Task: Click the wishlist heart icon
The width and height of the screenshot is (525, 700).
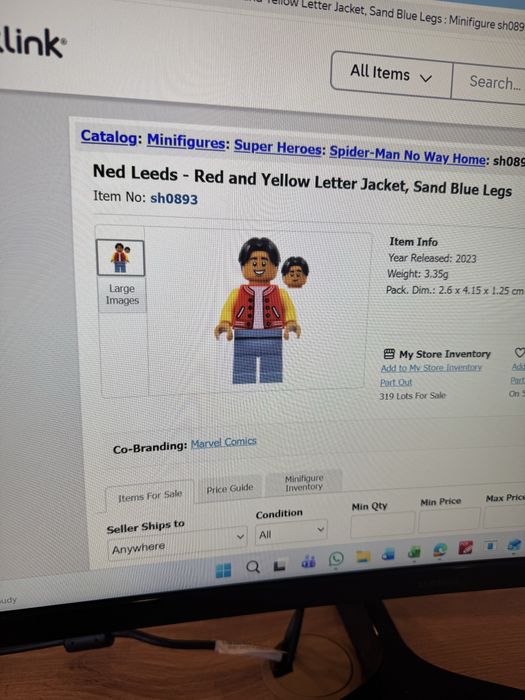Action: (x=519, y=352)
